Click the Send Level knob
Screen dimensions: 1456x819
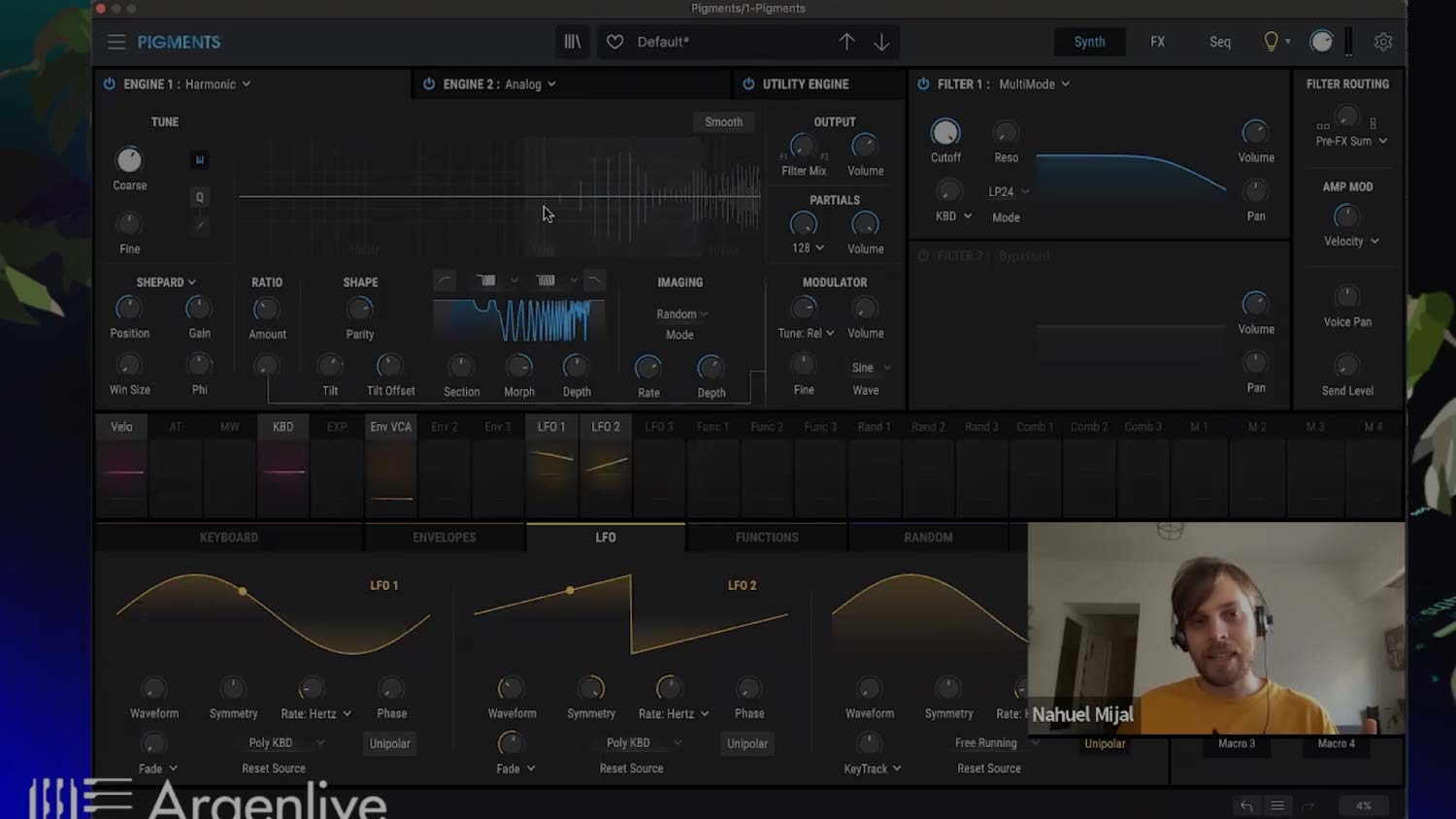pos(1347,366)
